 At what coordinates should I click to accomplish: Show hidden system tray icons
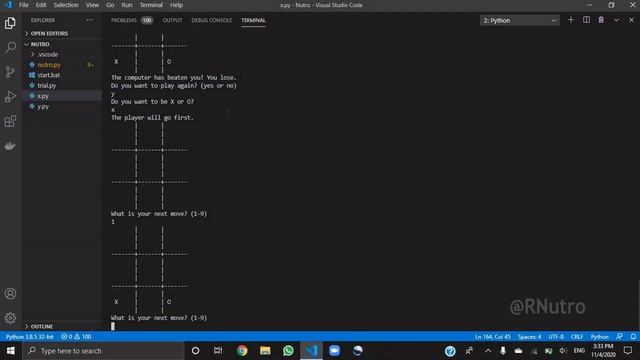488,351
